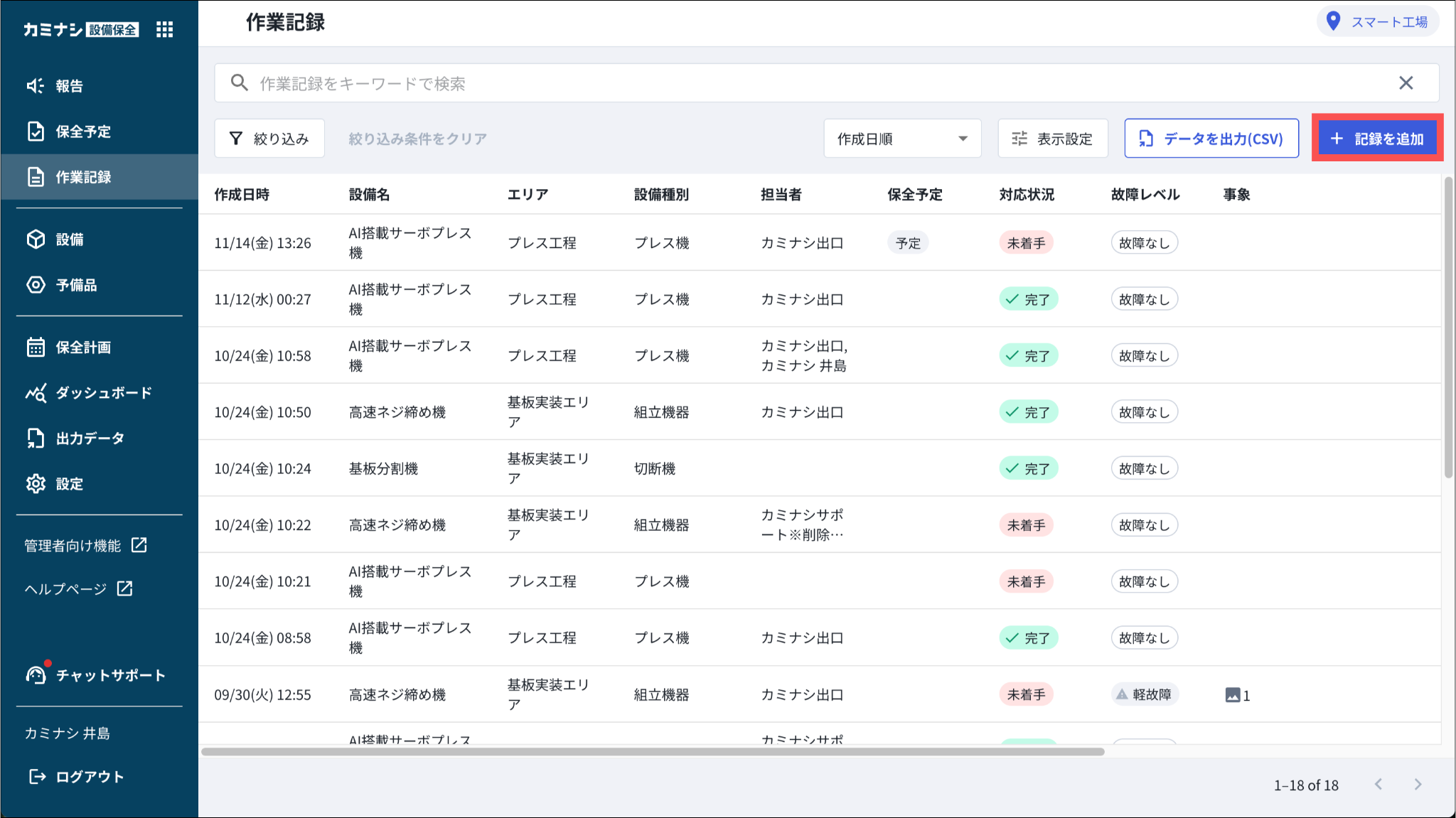The image size is (1456, 818).
Task: Open 表示設定 display settings
Action: pos(1052,139)
